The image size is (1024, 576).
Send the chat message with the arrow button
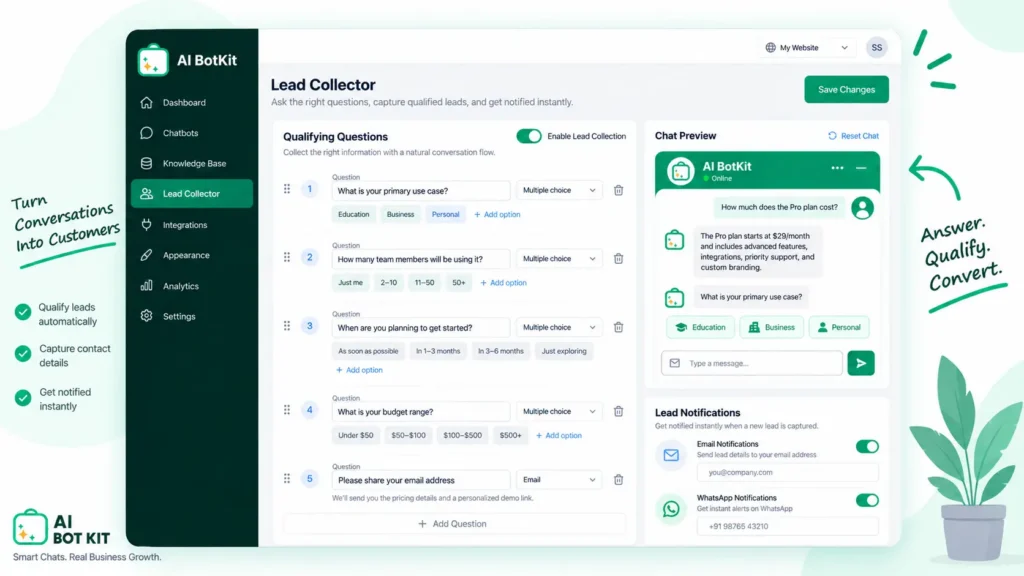[861, 363]
